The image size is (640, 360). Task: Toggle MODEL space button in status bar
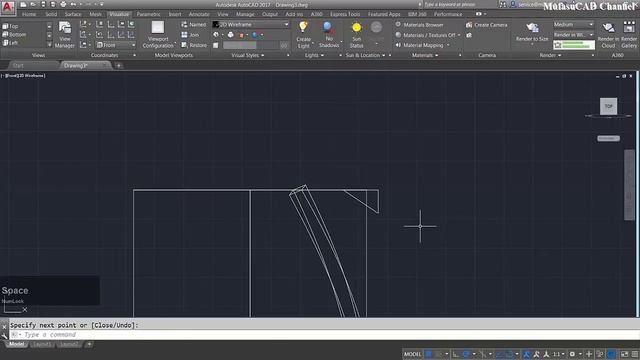tap(412, 354)
